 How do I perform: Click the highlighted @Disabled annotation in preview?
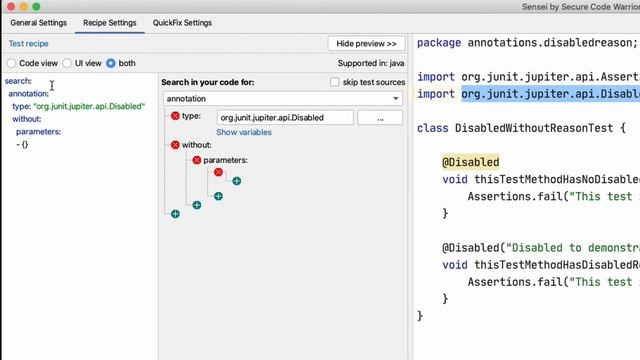(471, 162)
